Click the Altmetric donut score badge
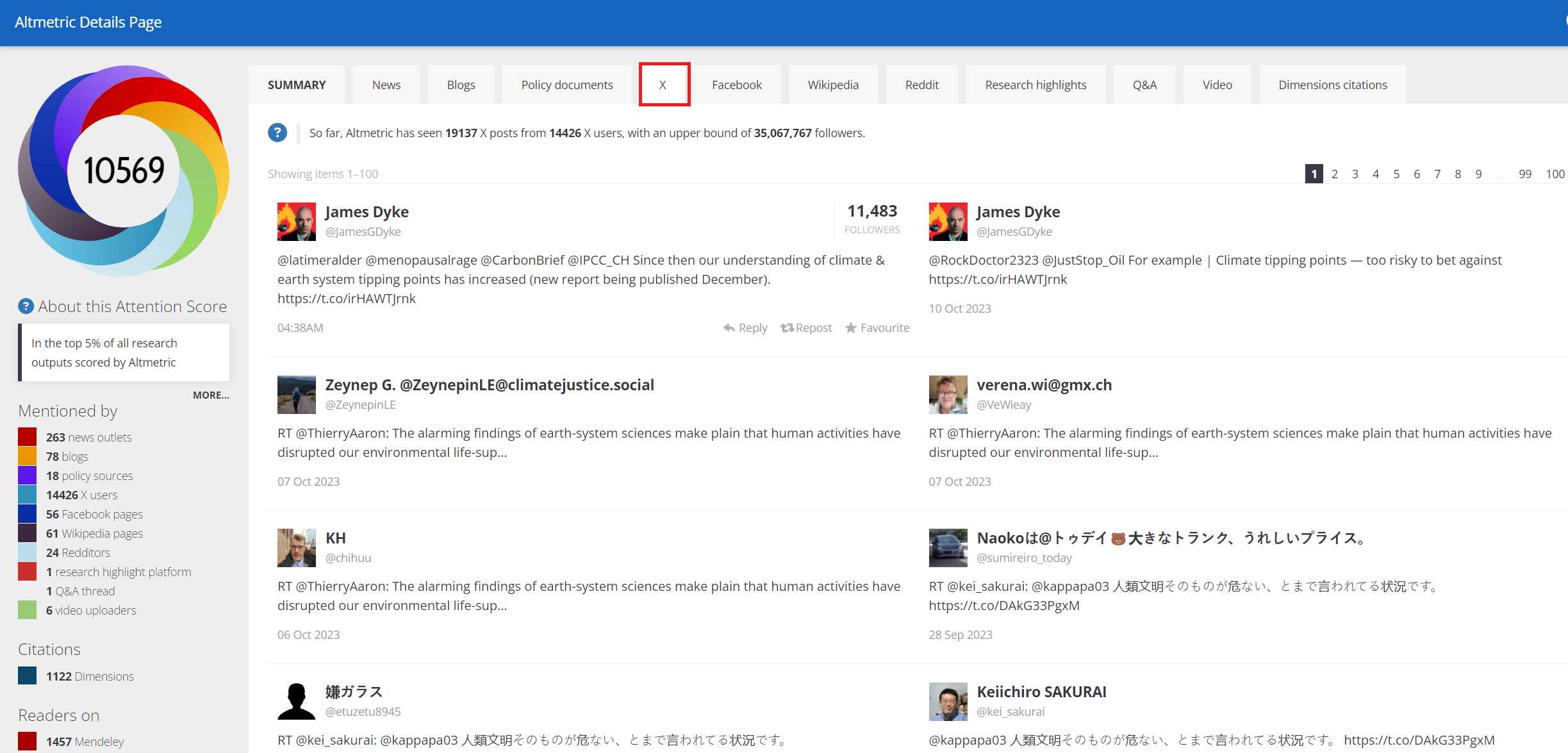Viewport: 1568px width, 753px height. tap(124, 170)
